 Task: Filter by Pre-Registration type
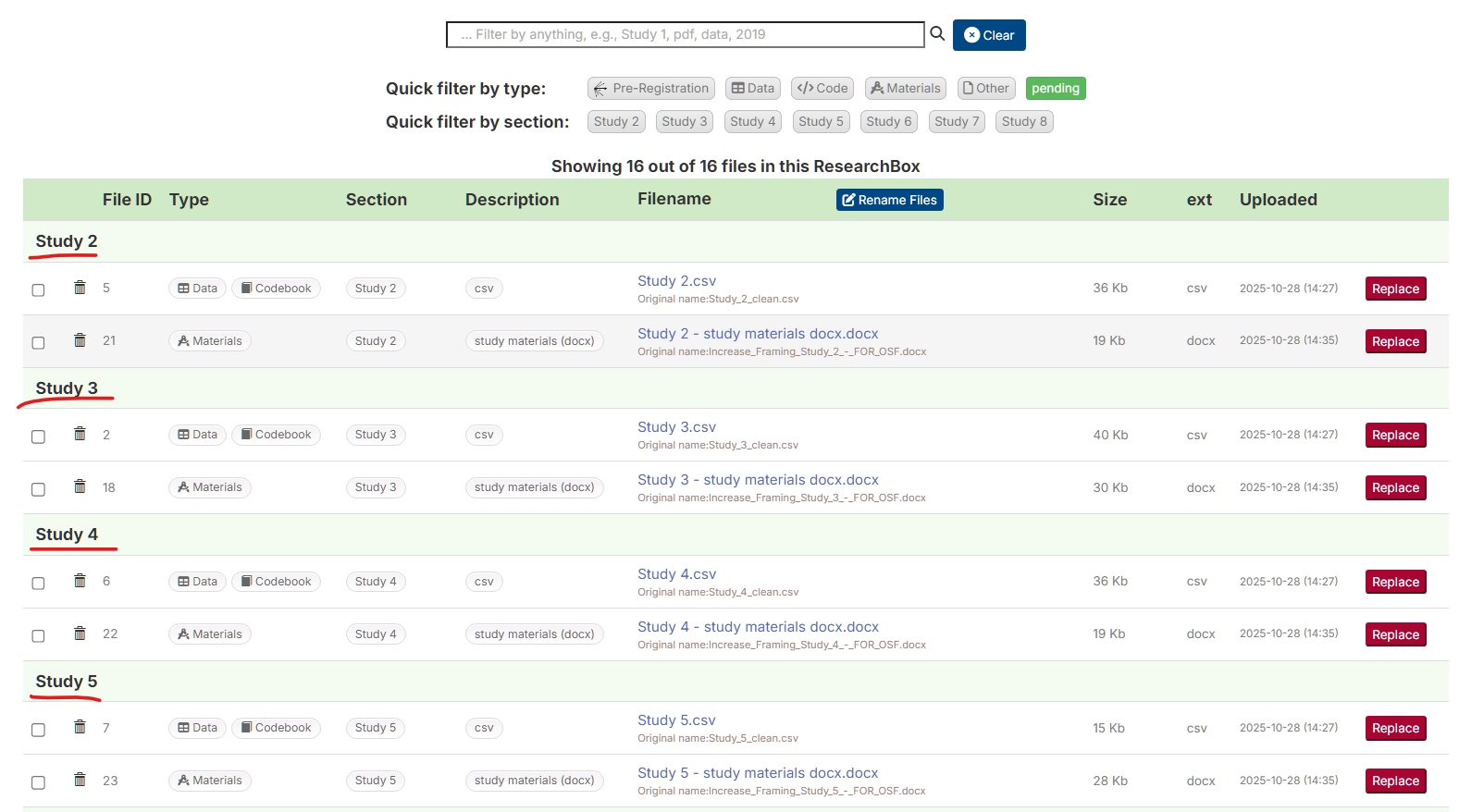[x=650, y=89]
